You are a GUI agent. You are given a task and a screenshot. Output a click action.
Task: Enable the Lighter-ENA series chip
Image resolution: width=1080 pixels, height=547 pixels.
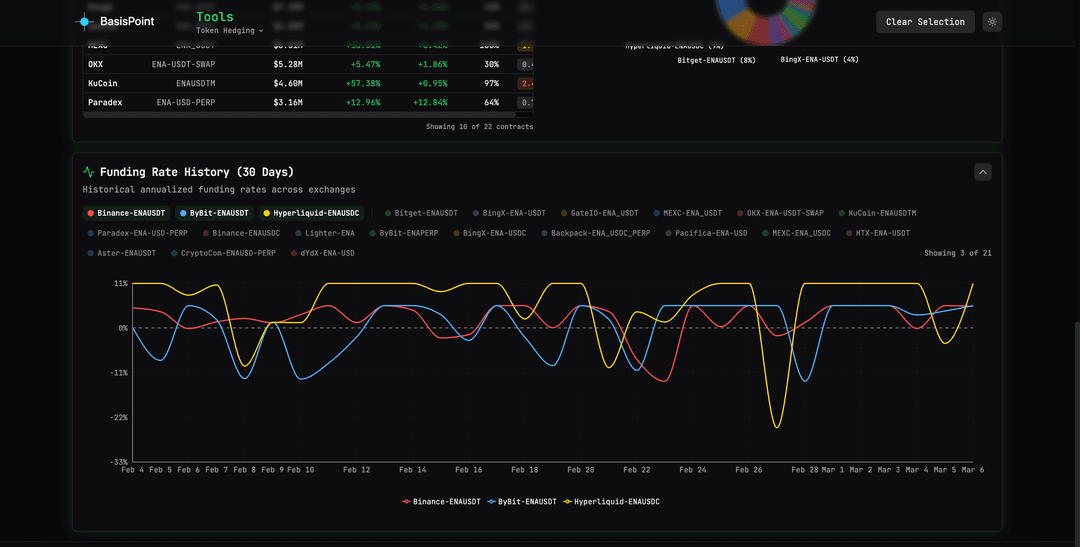point(324,233)
